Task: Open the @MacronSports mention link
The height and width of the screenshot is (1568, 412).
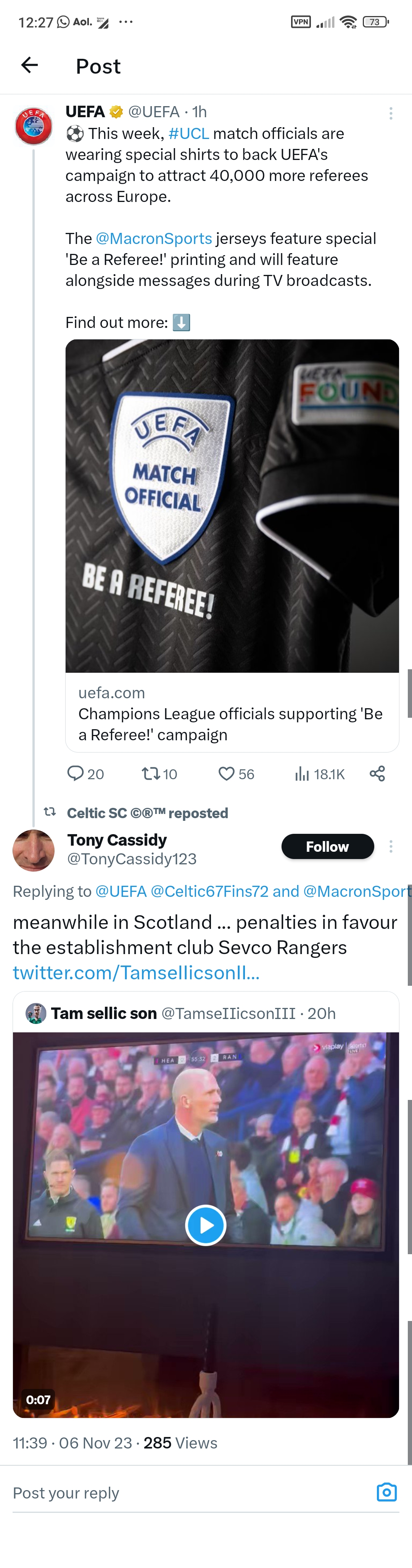Action: (153, 238)
